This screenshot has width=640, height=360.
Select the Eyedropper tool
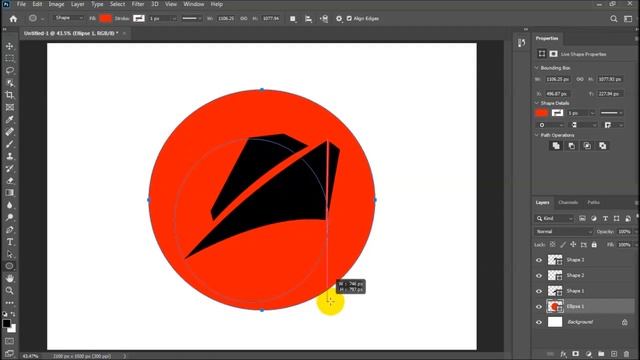pyautogui.click(x=9, y=120)
